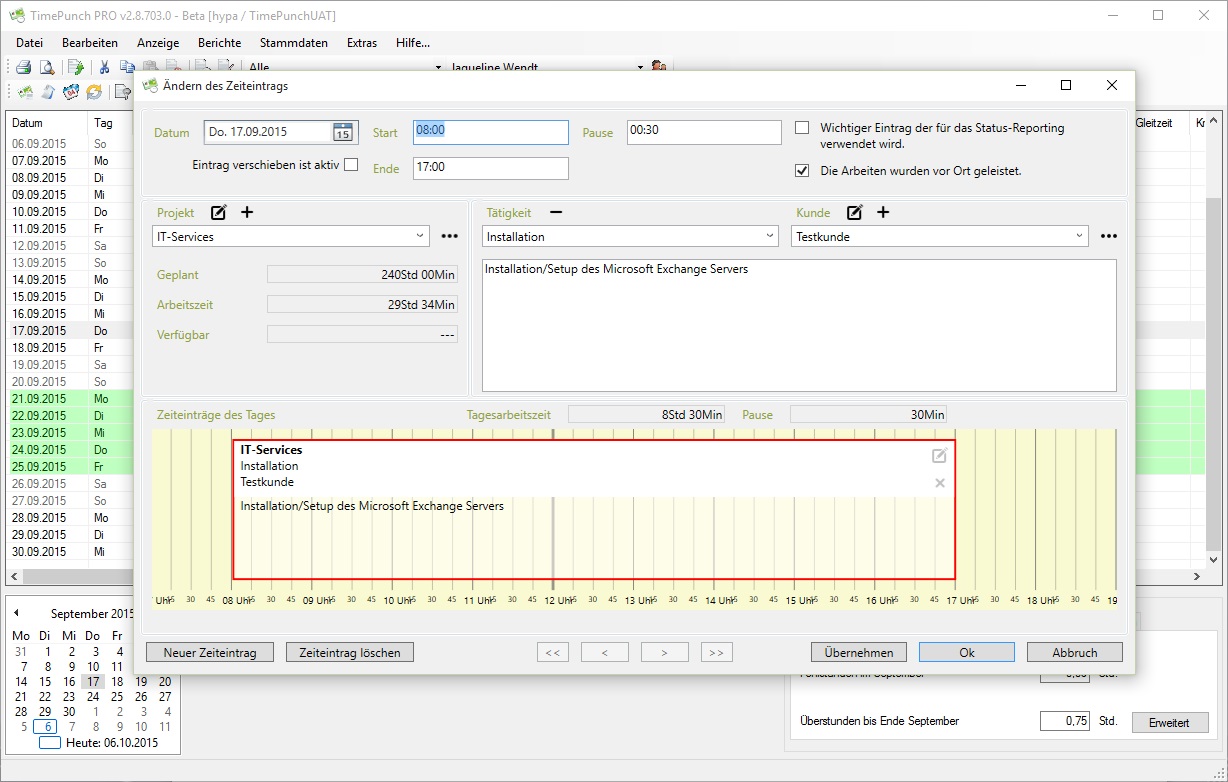Click the edit icon in timeline entry
This screenshot has width=1228, height=782.
pos(939,456)
